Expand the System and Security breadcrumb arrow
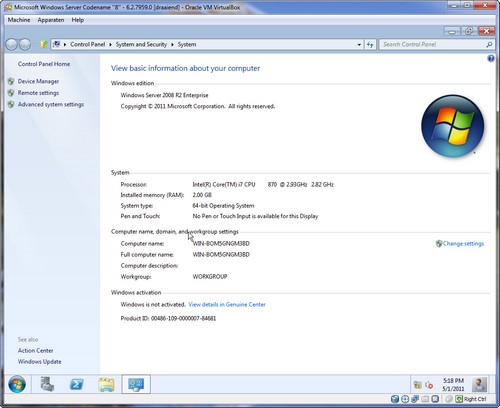Screen dimensions: 500x408 (x=172, y=45)
